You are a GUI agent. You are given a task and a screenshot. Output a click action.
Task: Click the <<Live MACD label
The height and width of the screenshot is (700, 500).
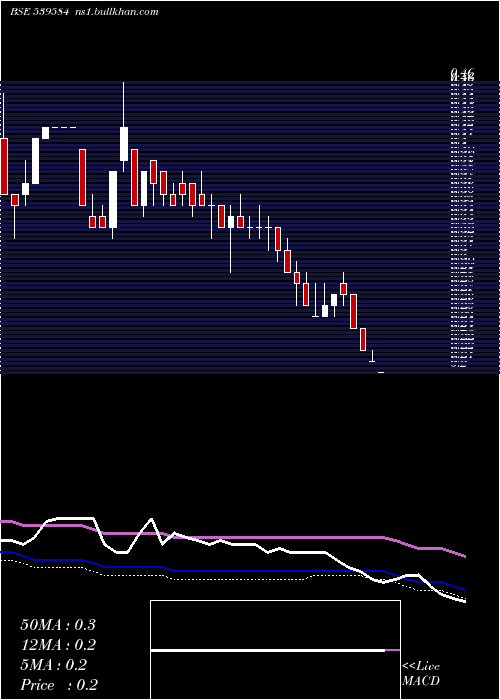pyautogui.click(x=421, y=673)
